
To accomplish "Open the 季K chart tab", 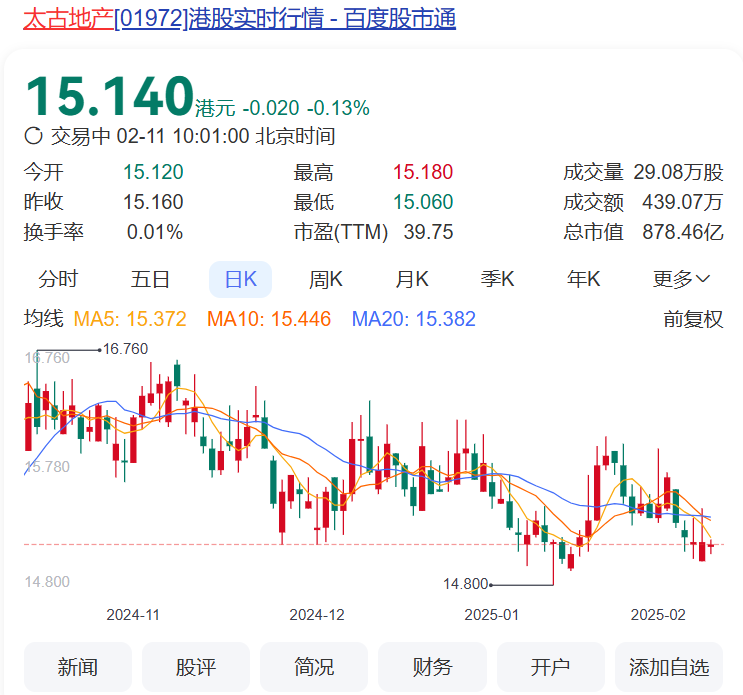I will [497, 280].
